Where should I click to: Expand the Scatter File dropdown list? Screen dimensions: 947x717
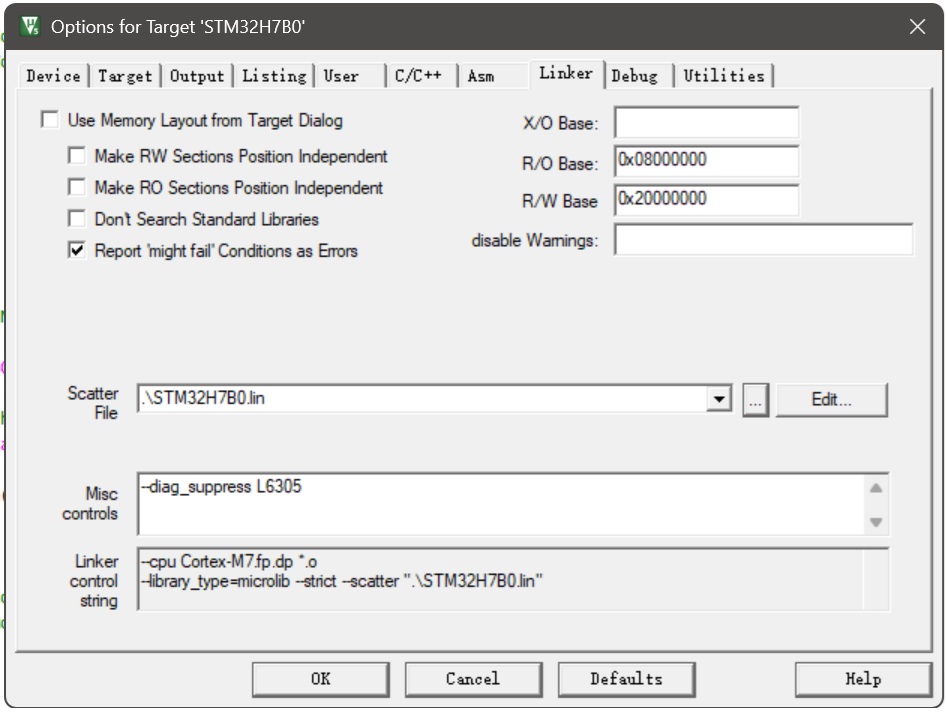[x=718, y=400]
